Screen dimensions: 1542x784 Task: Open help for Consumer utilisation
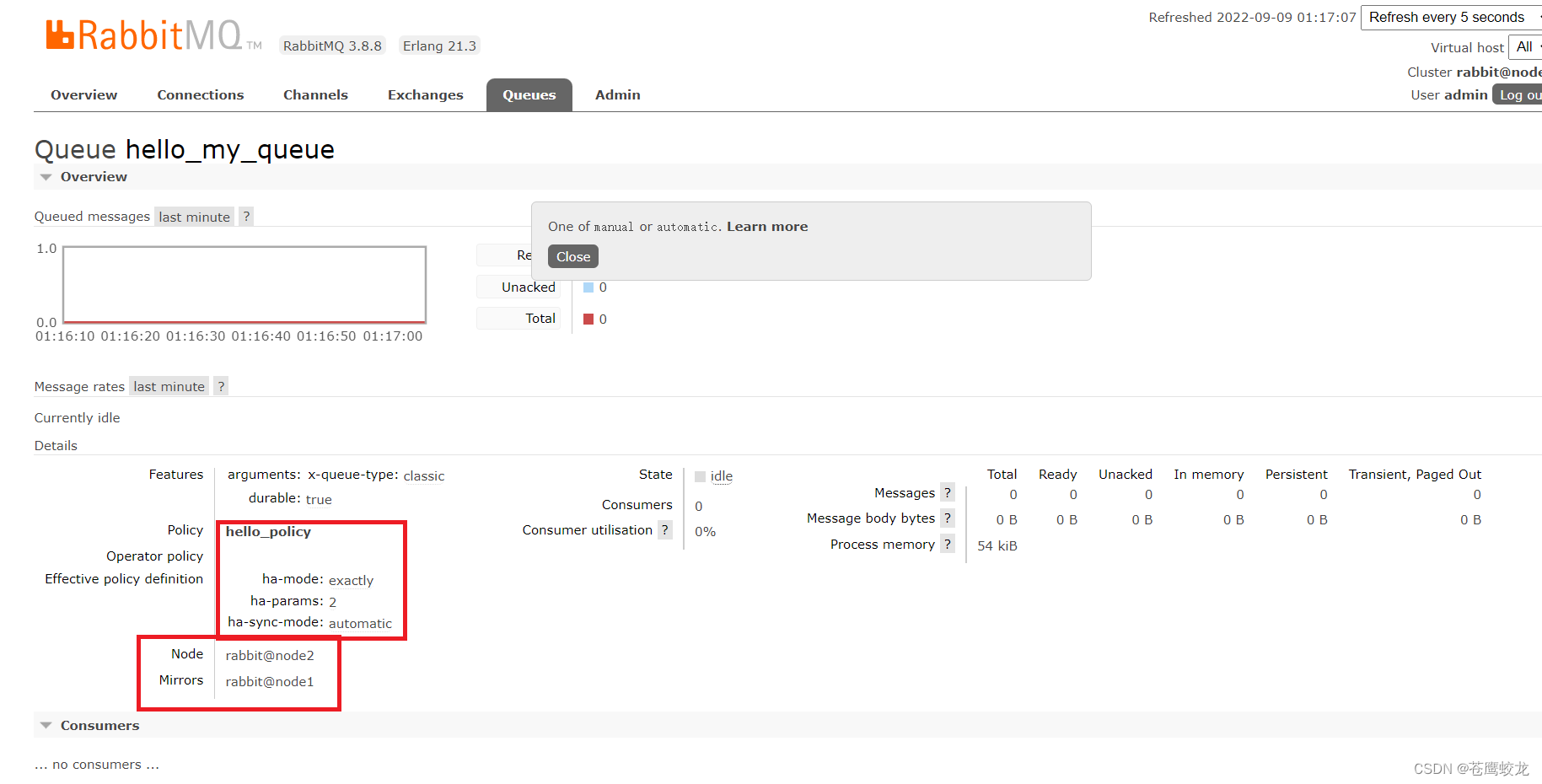tap(665, 530)
